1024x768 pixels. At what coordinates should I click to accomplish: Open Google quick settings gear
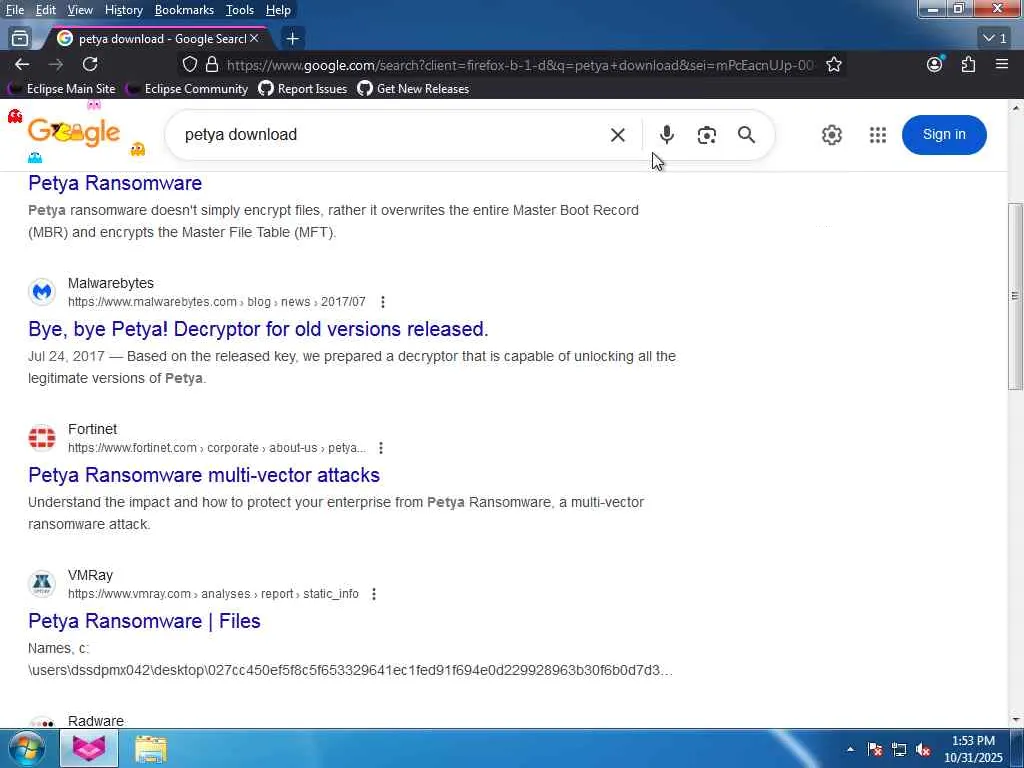click(x=831, y=135)
